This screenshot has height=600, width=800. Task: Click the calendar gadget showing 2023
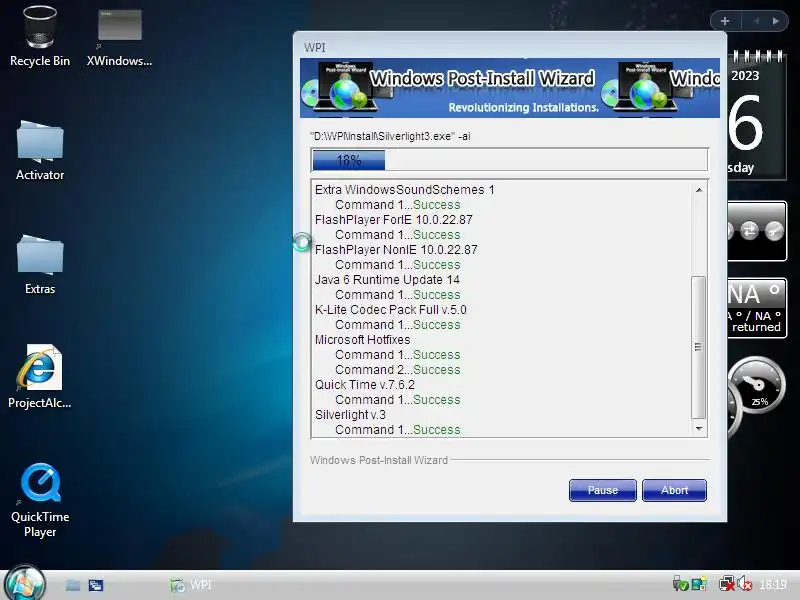[x=757, y=115]
